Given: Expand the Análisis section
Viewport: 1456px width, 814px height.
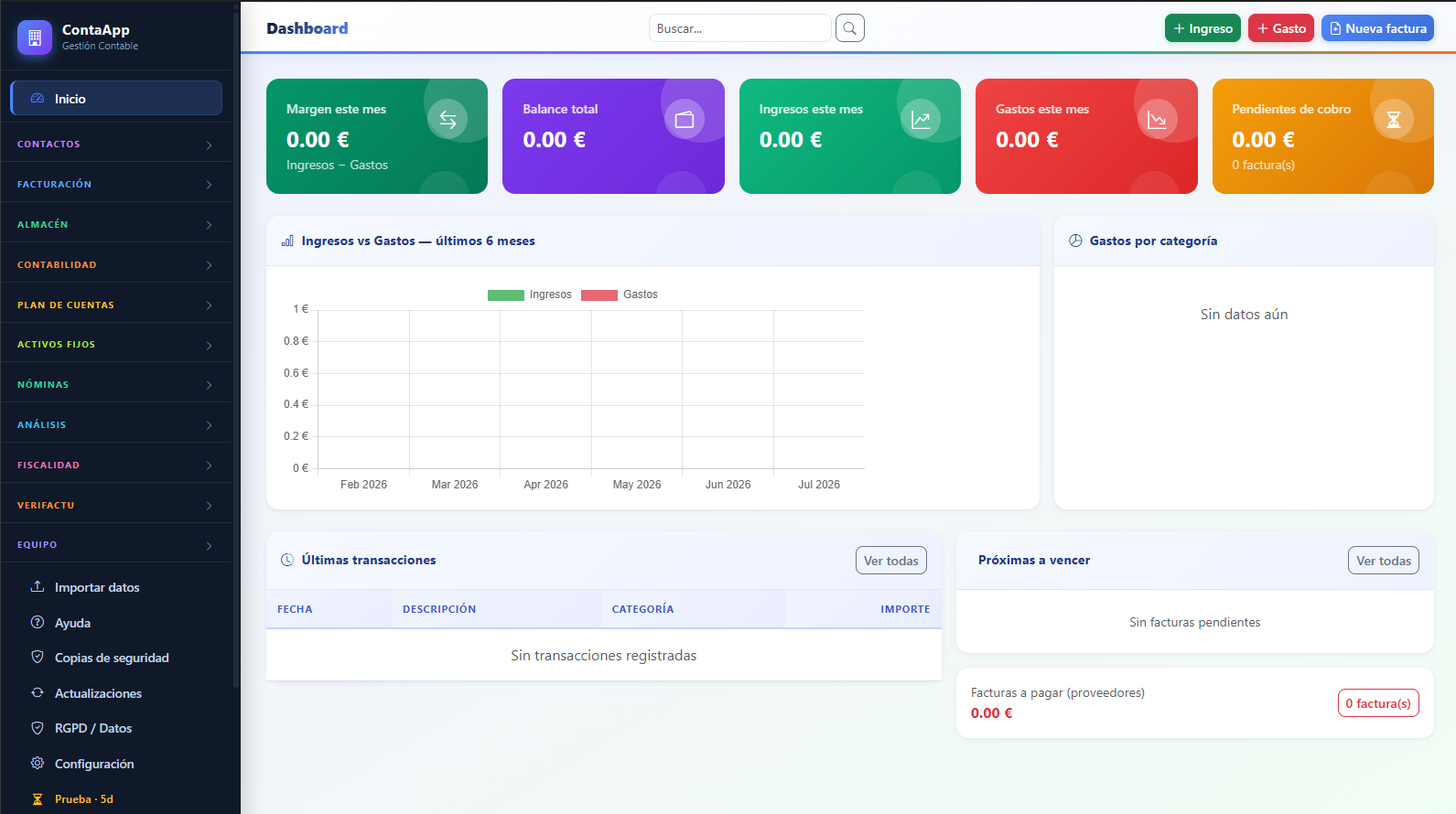Looking at the screenshot, I should (116, 425).
